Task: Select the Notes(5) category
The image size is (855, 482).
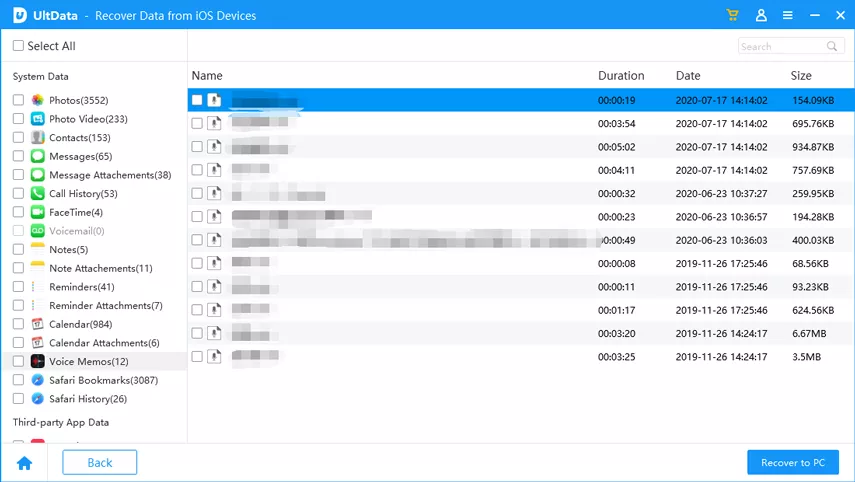Action: pos(69,249)
